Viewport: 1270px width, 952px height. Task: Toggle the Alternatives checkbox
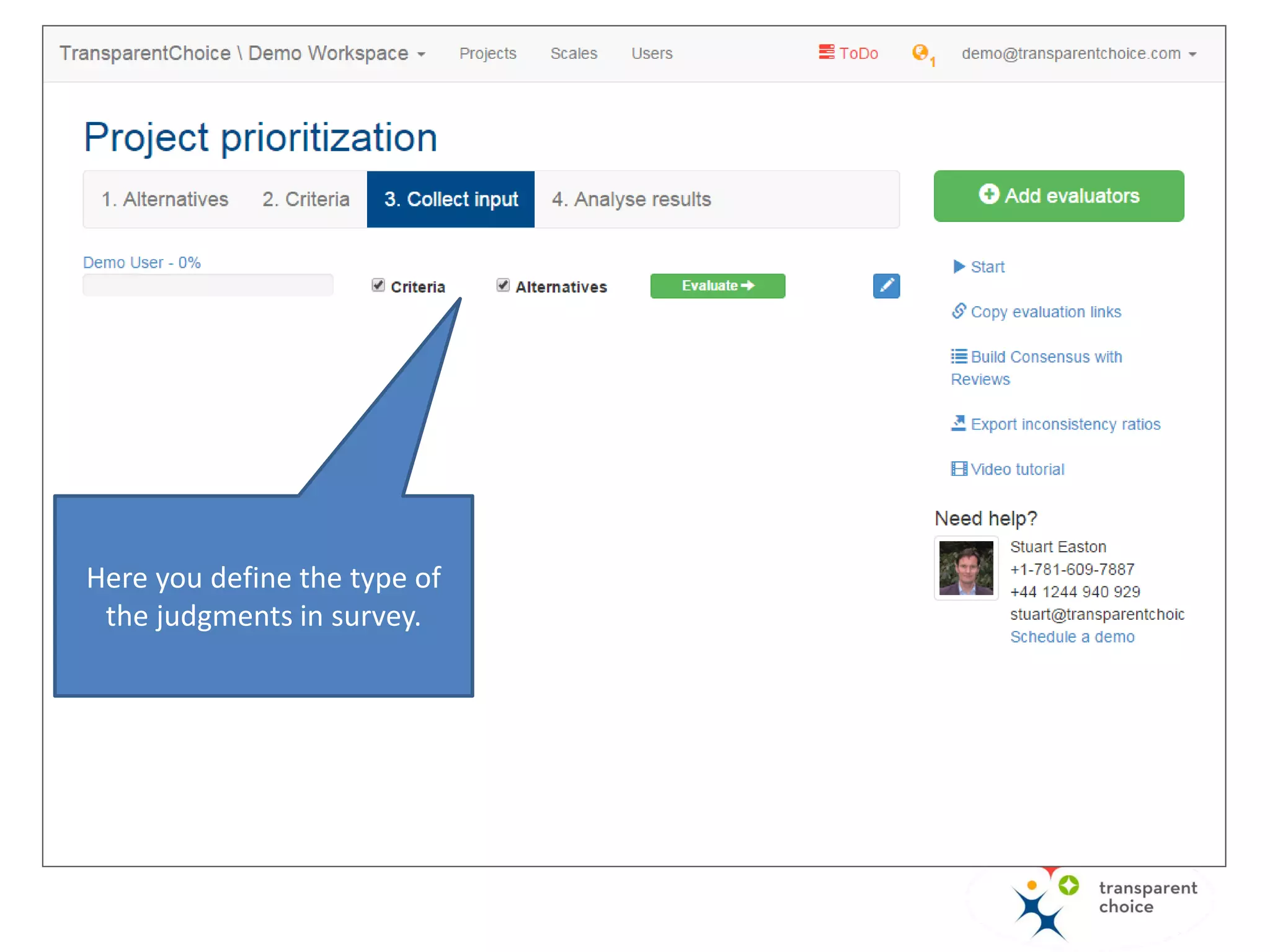click(x=503, y=285)
